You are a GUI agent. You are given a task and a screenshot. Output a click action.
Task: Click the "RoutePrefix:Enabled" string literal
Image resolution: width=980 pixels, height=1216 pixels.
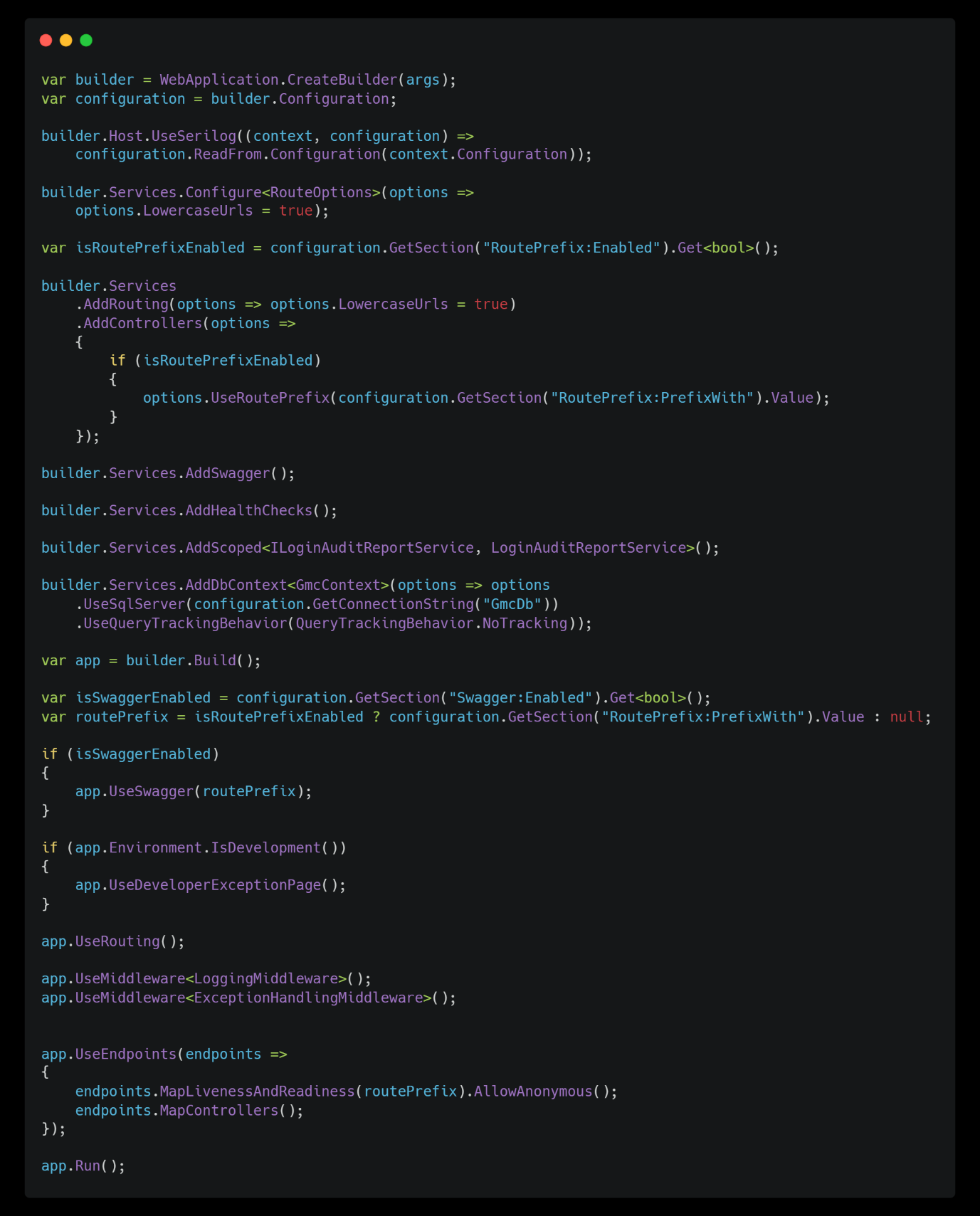(x=571, y=248)
